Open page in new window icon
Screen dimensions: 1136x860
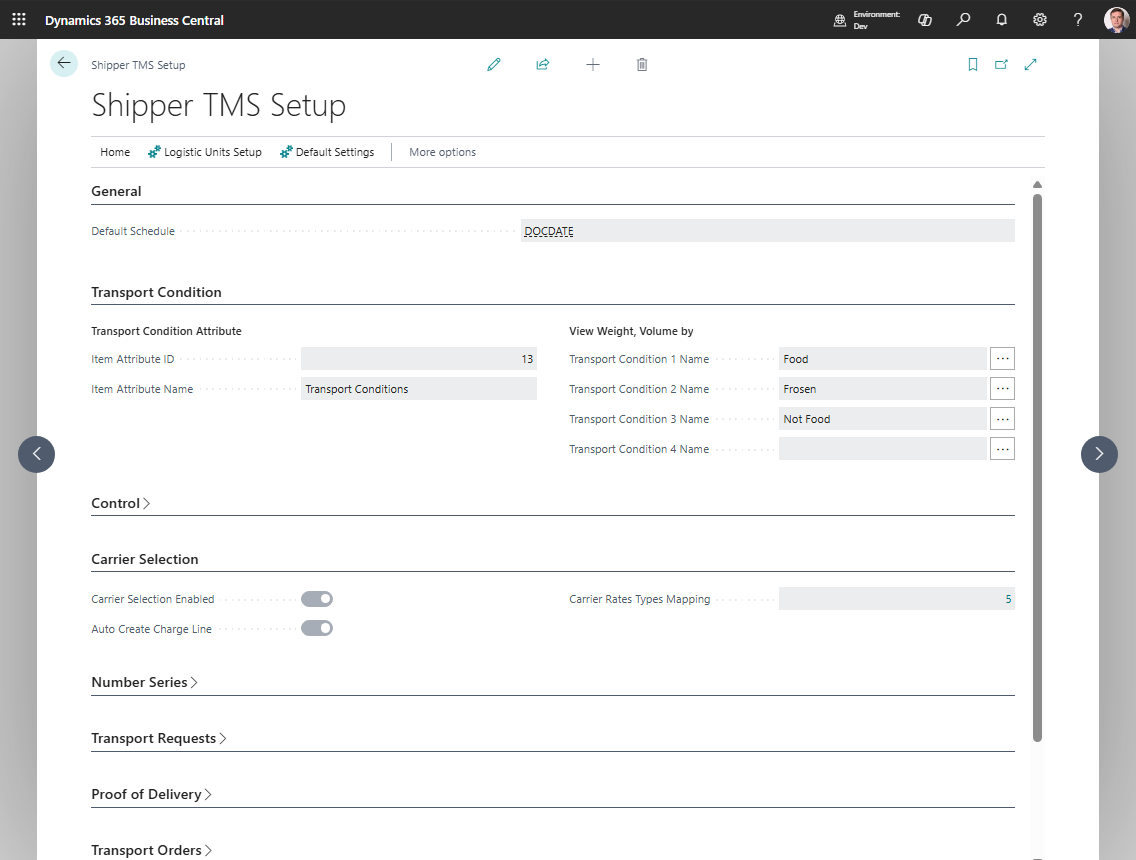click(x=1001, y=64)
